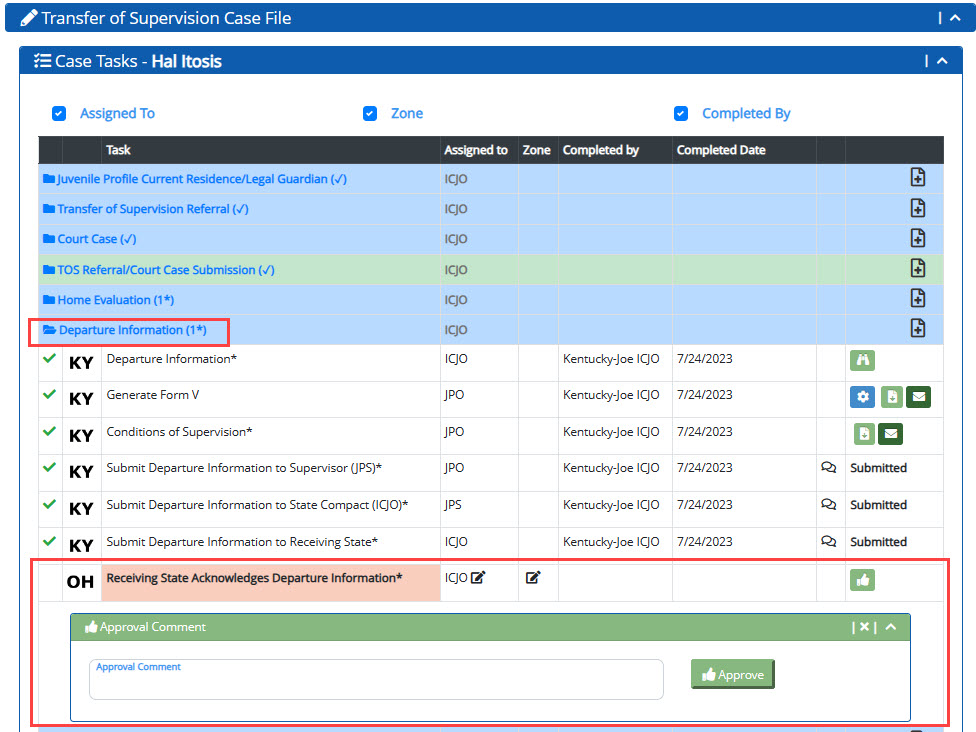Click Submitted status for Submit to Supervisor row
976x732 pixels.
pyautogui.click(x=878, y=468)
